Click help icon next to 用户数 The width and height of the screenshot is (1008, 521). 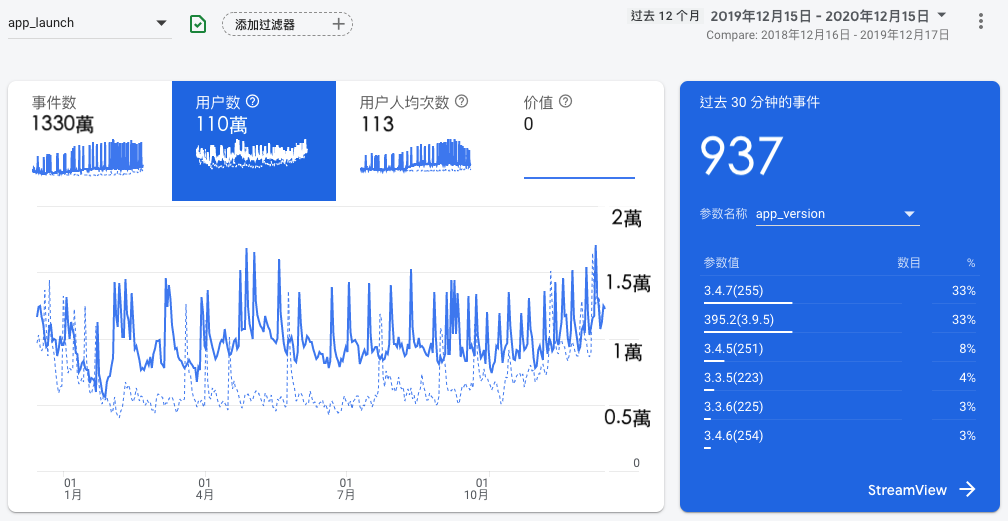(253, 101)
